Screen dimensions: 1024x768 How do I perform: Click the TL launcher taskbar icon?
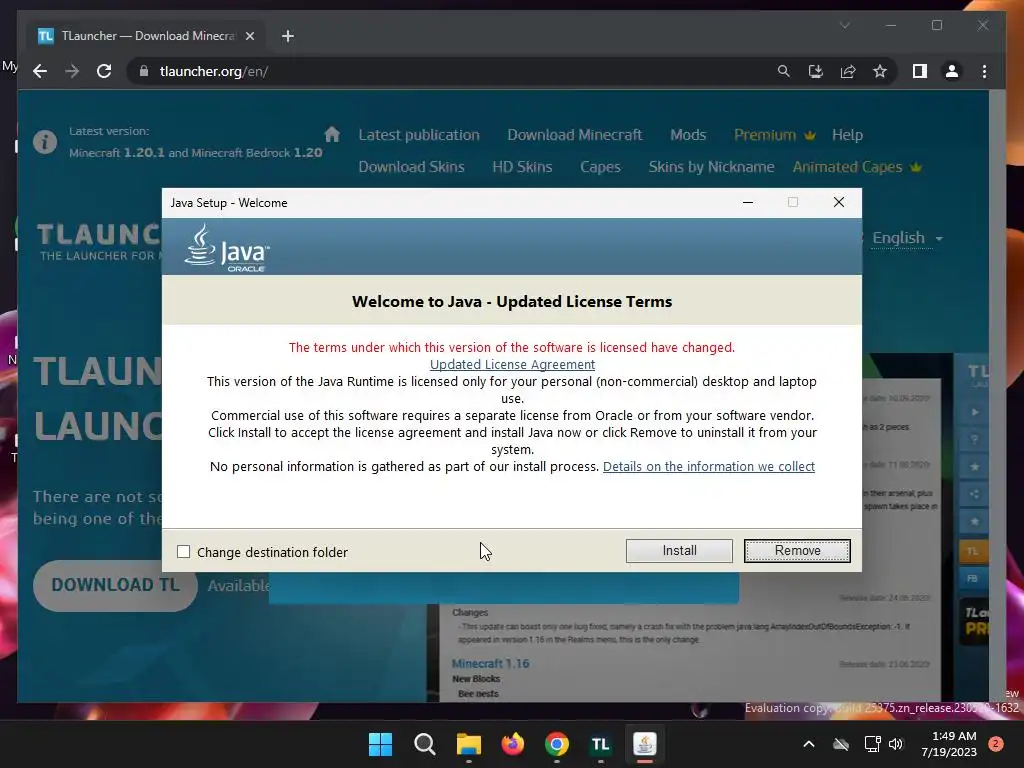click(600, 744)
